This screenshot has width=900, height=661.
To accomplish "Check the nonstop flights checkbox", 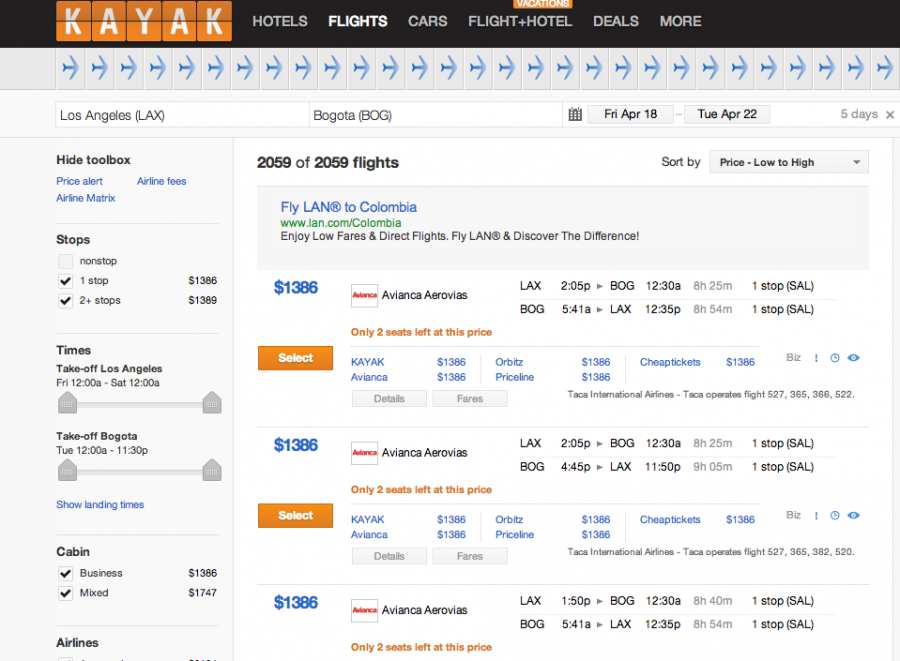I will pyautogui.click(x=65, y=261).
